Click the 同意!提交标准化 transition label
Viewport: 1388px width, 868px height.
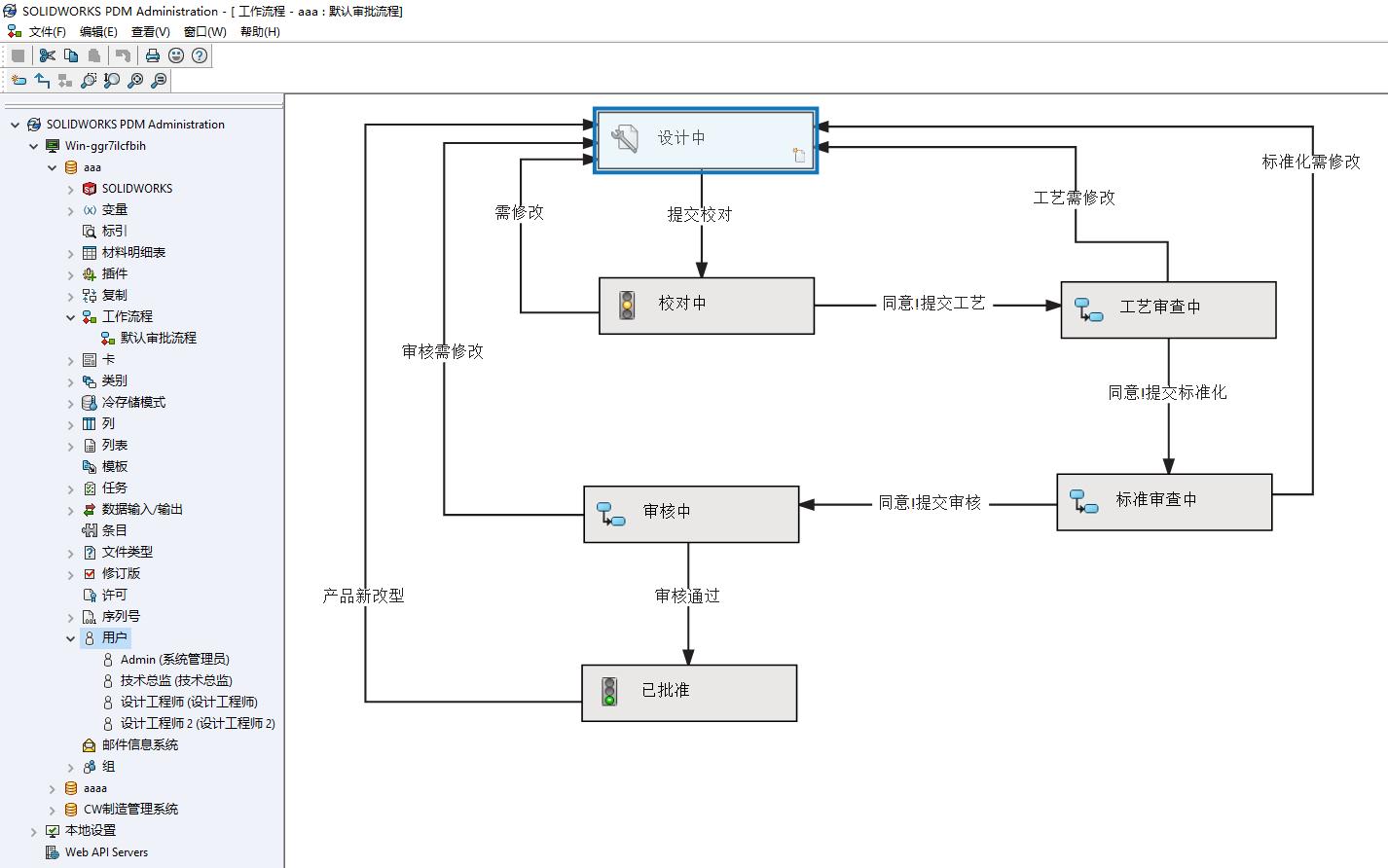tap(1168, 392)
